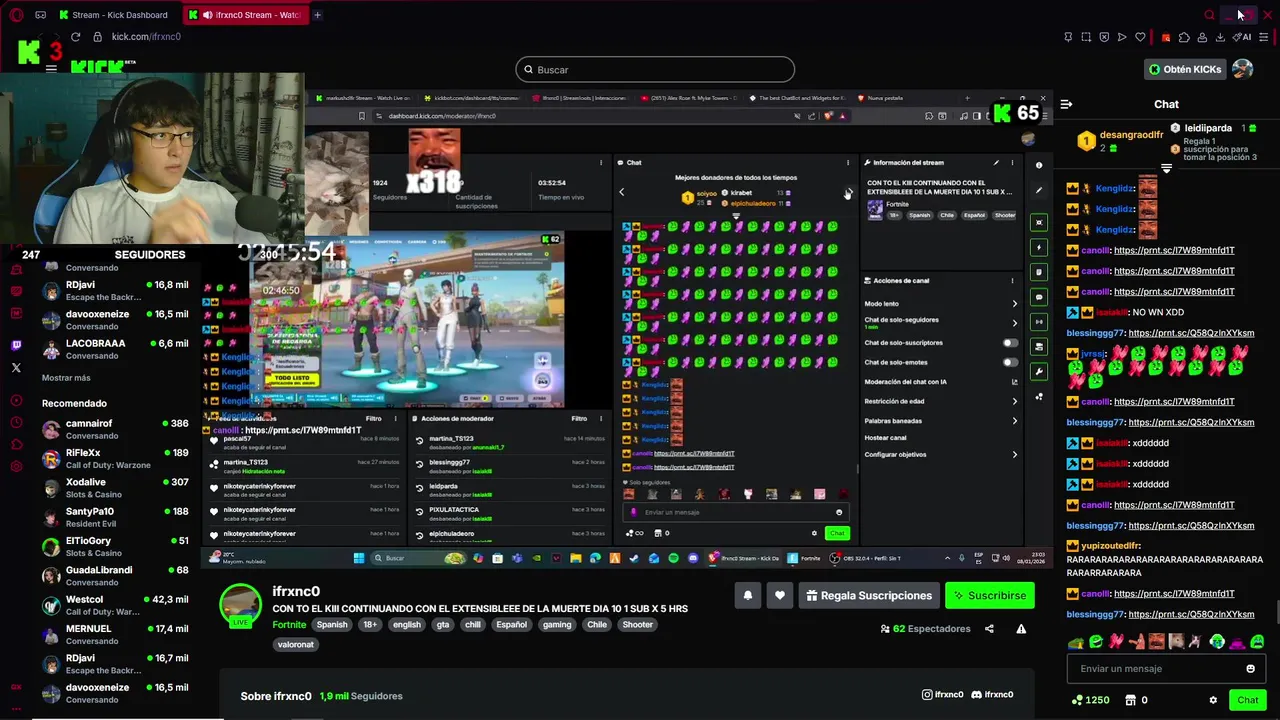Expand the gifter leaderboard below desangraodlfr
The height and width of the screenshot is (720, 1280).
(x=1166, y=168)
